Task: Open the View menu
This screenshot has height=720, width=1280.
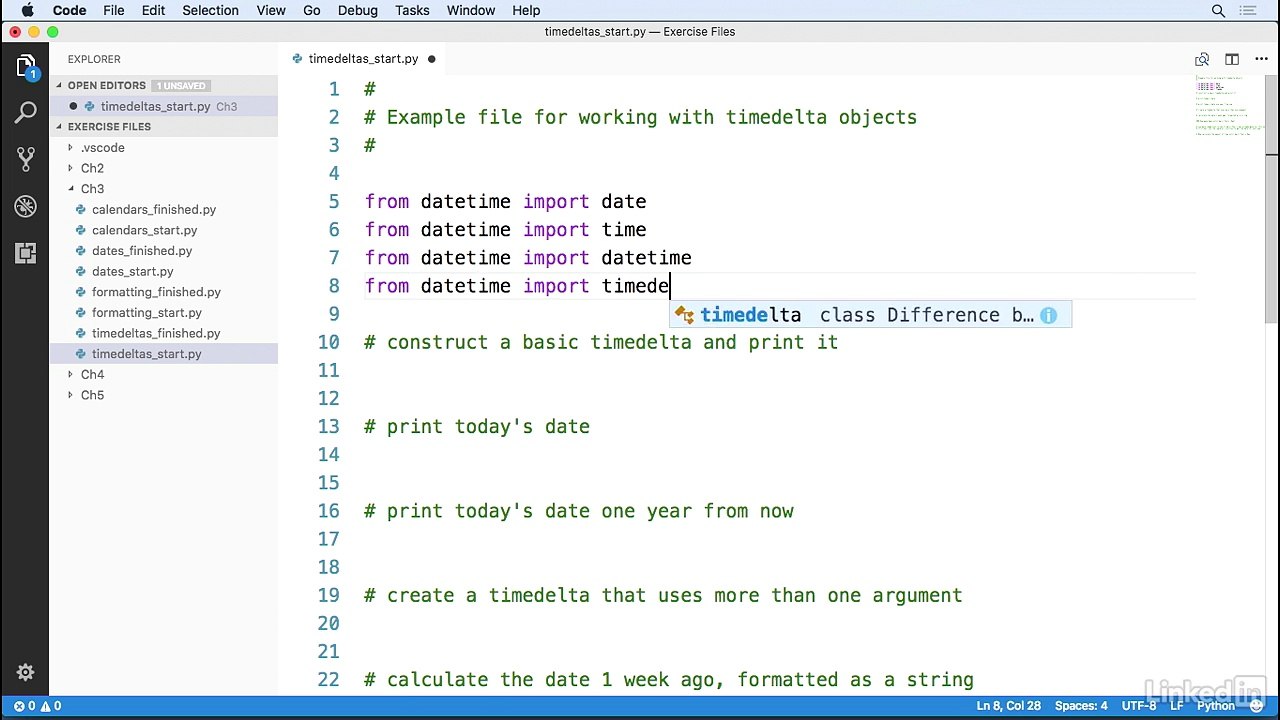Action: pyautogui.click(x=271, y=10)
